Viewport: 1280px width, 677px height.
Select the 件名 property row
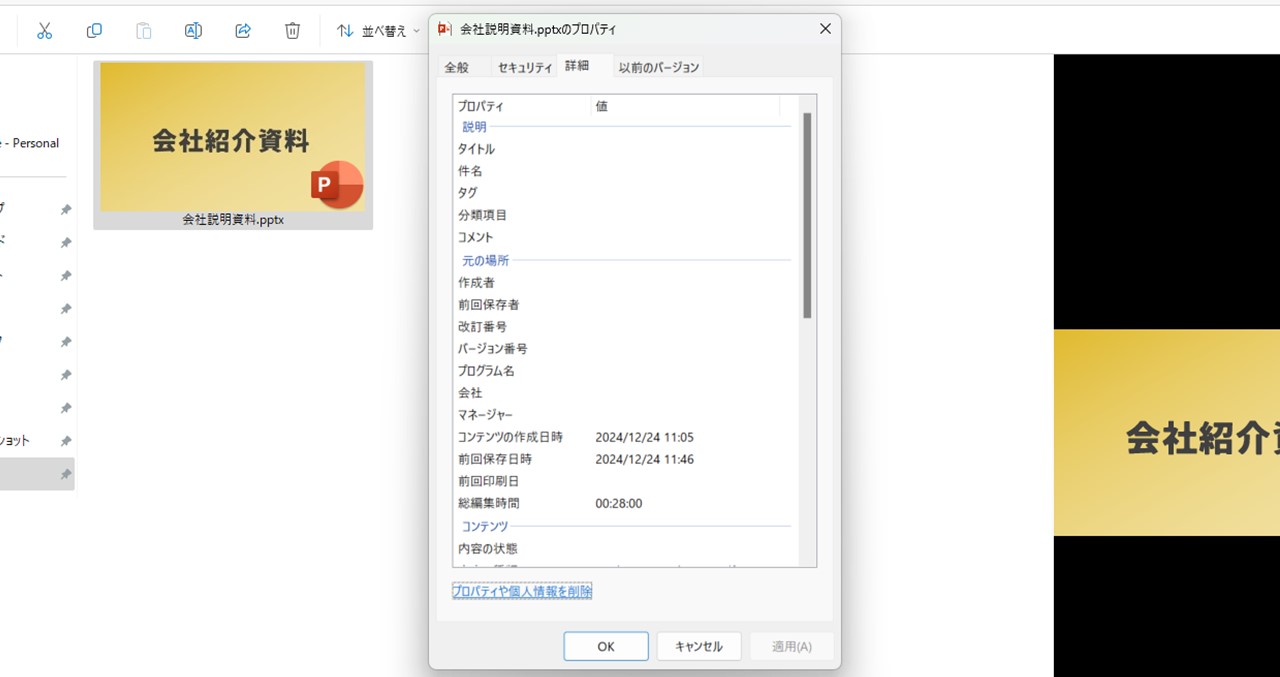[626, 171]
